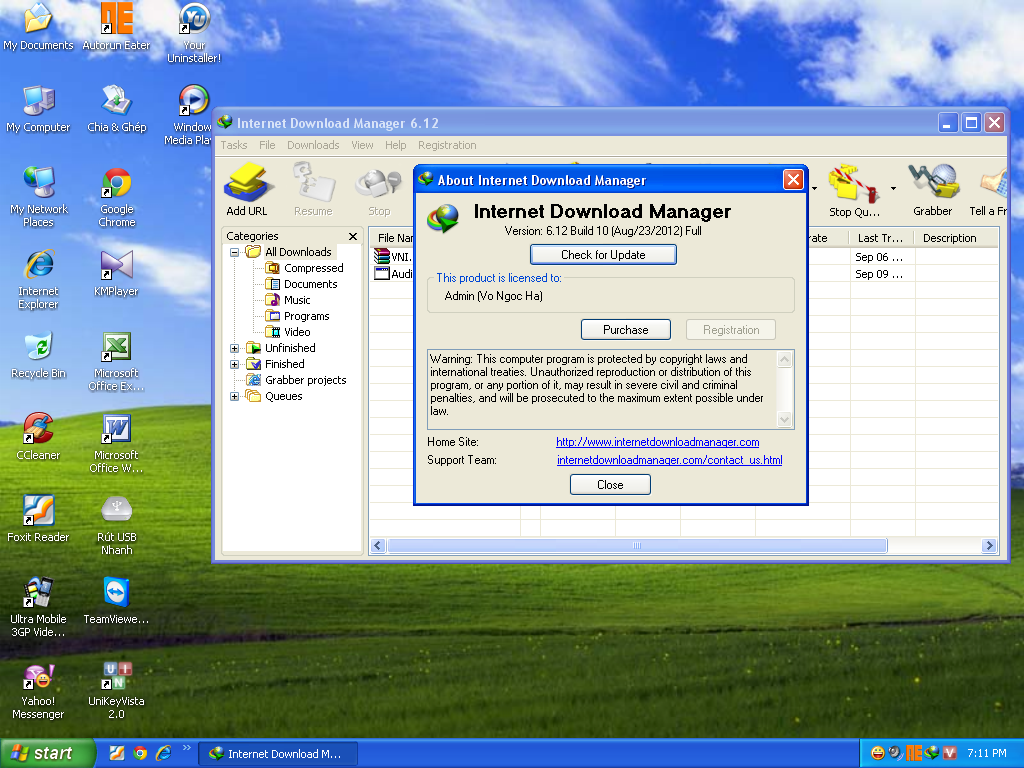
Task: Select the Music category
Action: tap(297, 300)
